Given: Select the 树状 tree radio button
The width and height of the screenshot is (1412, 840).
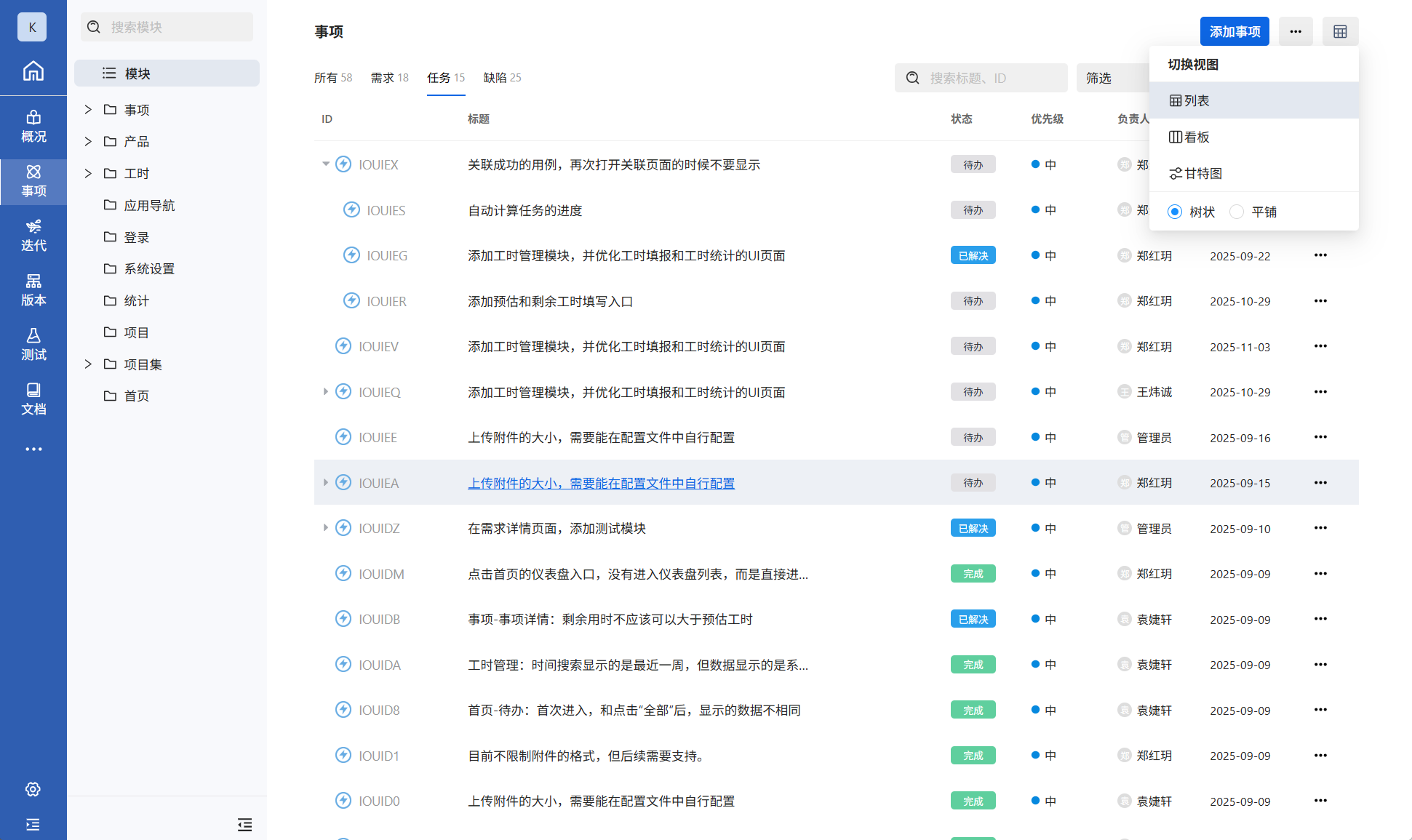Looking at the screenshot, I should [x=1175, y=212].
